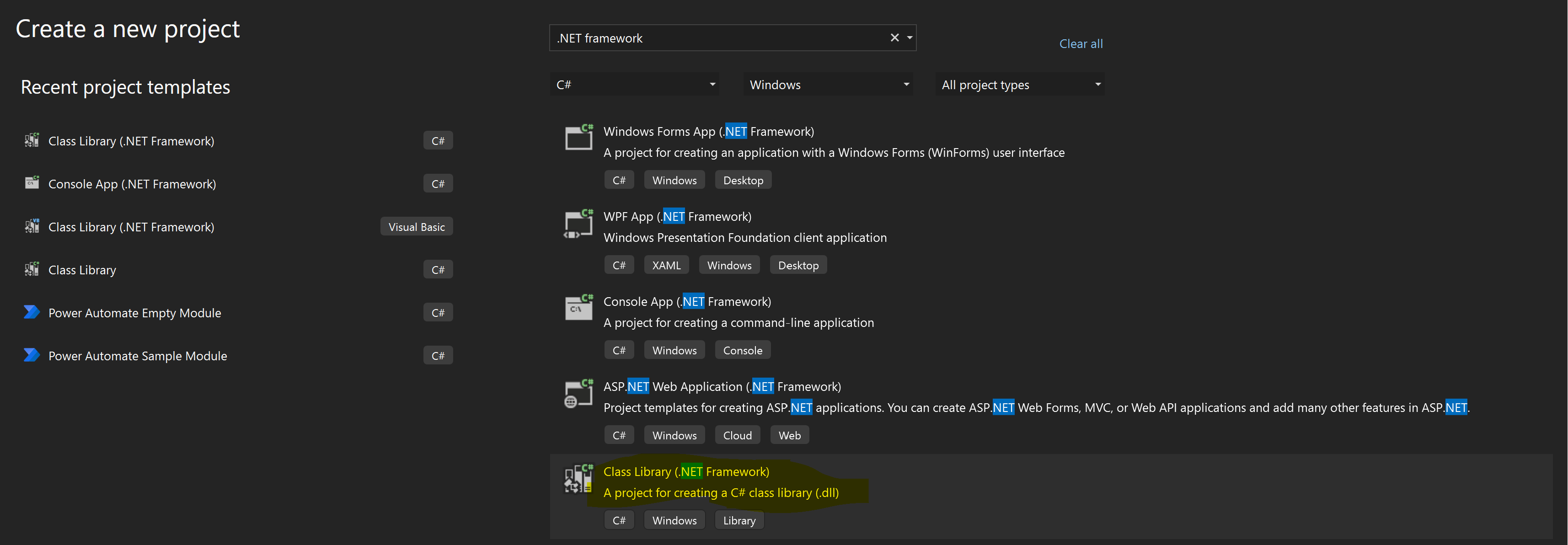This screenshot has width=1568, height=545.
Task: Open the C# language filter dropdown
Action: point(634,85)
